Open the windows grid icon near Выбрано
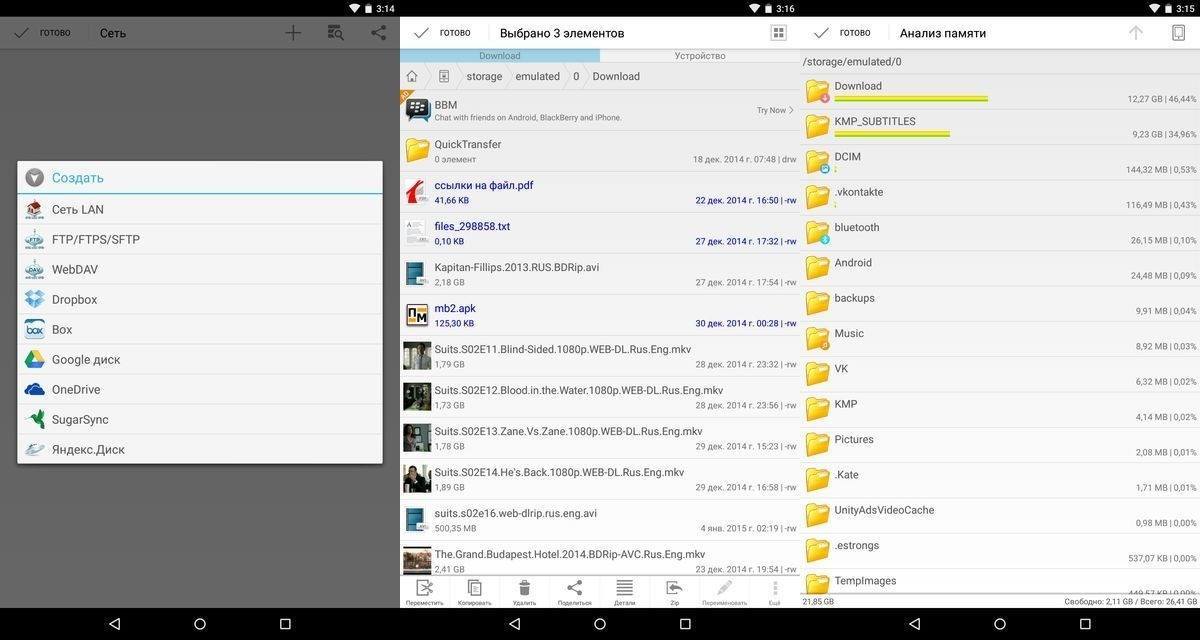Image resolution: width=1200 pixels, height=640 pixels. [777, 32]
